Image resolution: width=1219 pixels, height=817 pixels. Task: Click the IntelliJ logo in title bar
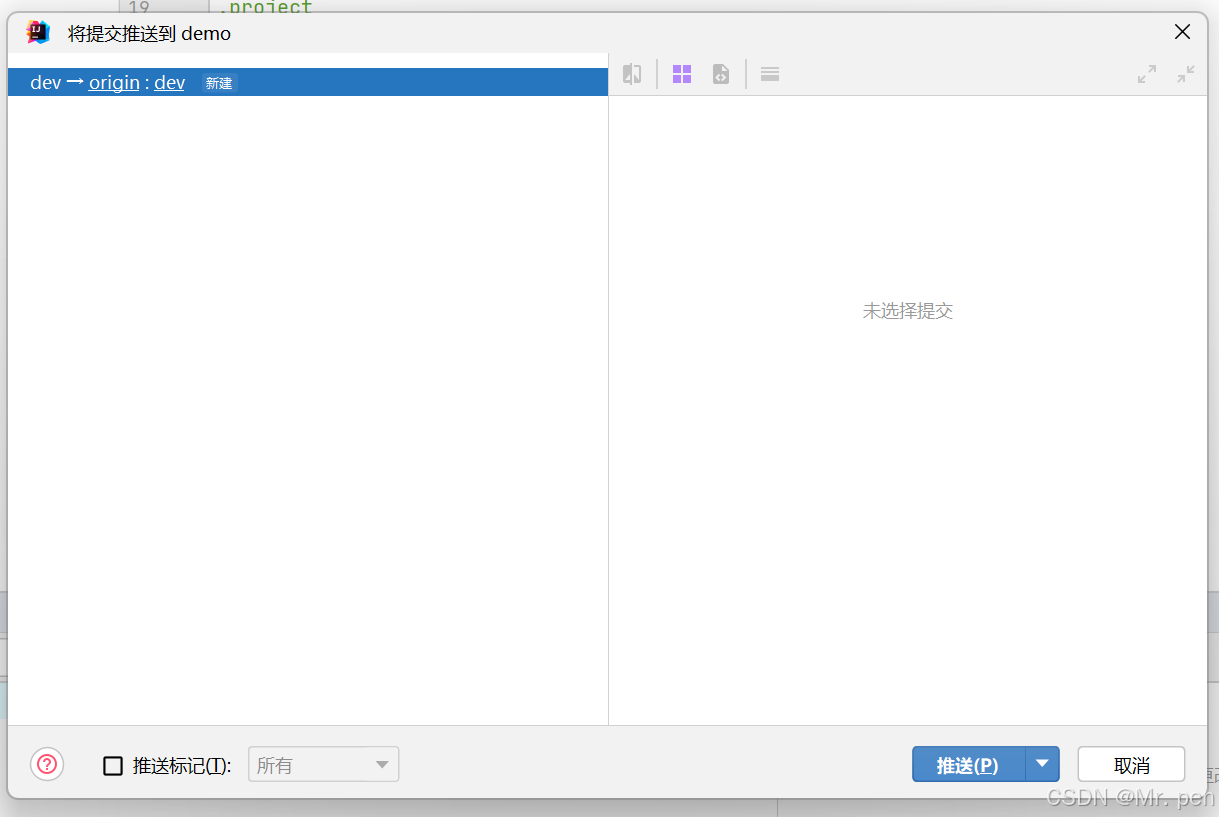(x=38, y=33)
